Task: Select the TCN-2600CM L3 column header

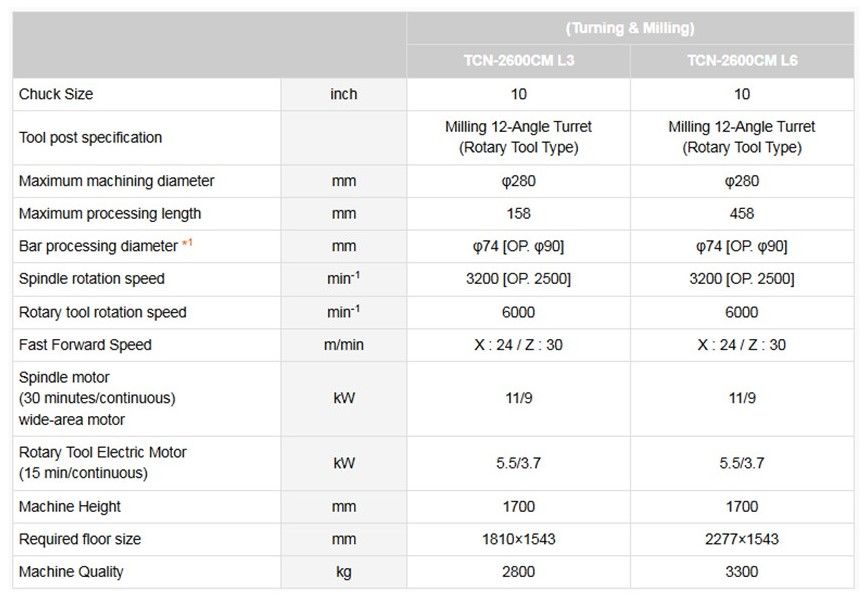Action: point(518,60)
